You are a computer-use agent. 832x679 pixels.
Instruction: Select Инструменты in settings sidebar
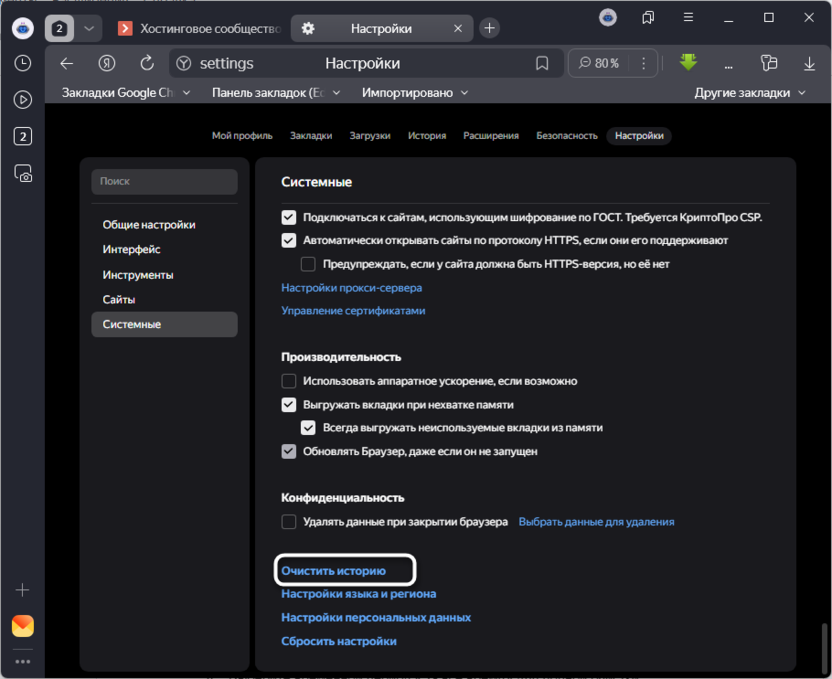164,275
